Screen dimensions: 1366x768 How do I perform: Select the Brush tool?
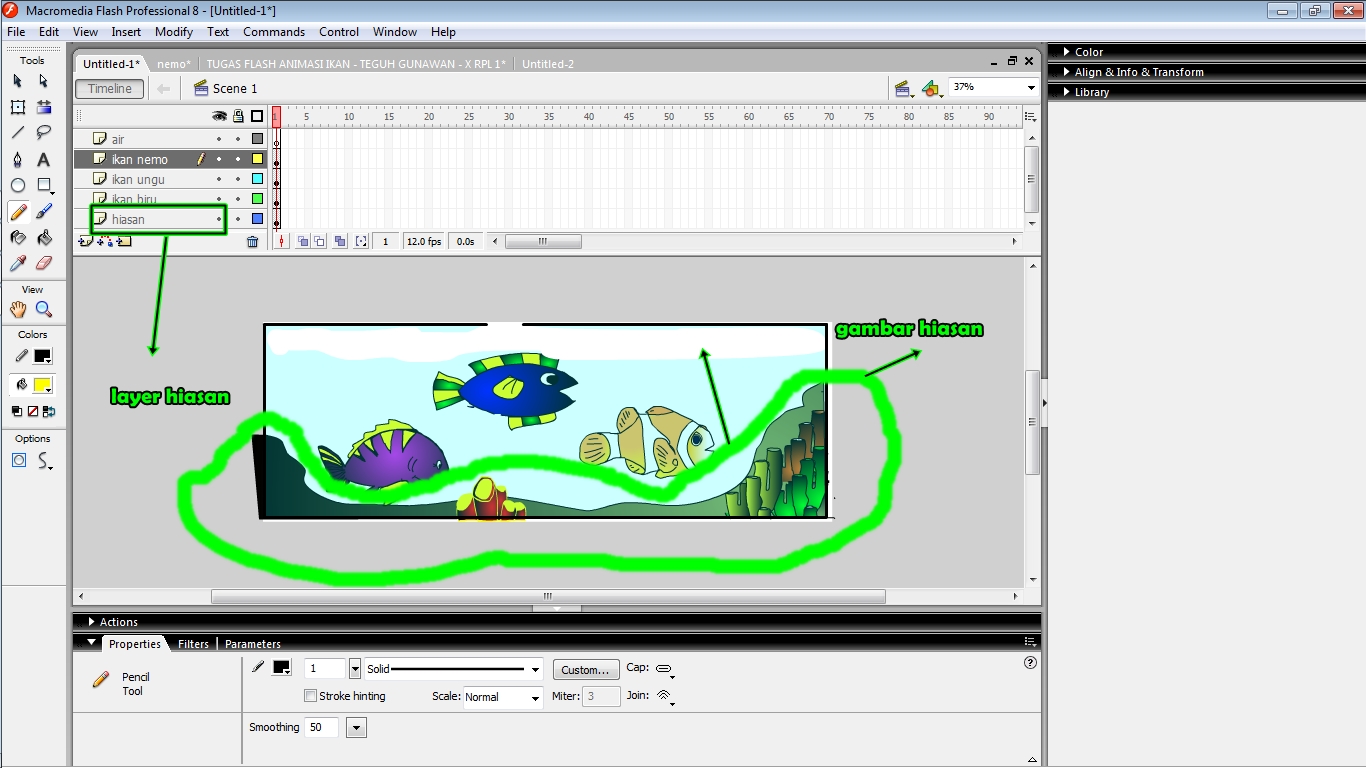pyautogui.click(x=44, y=212)
